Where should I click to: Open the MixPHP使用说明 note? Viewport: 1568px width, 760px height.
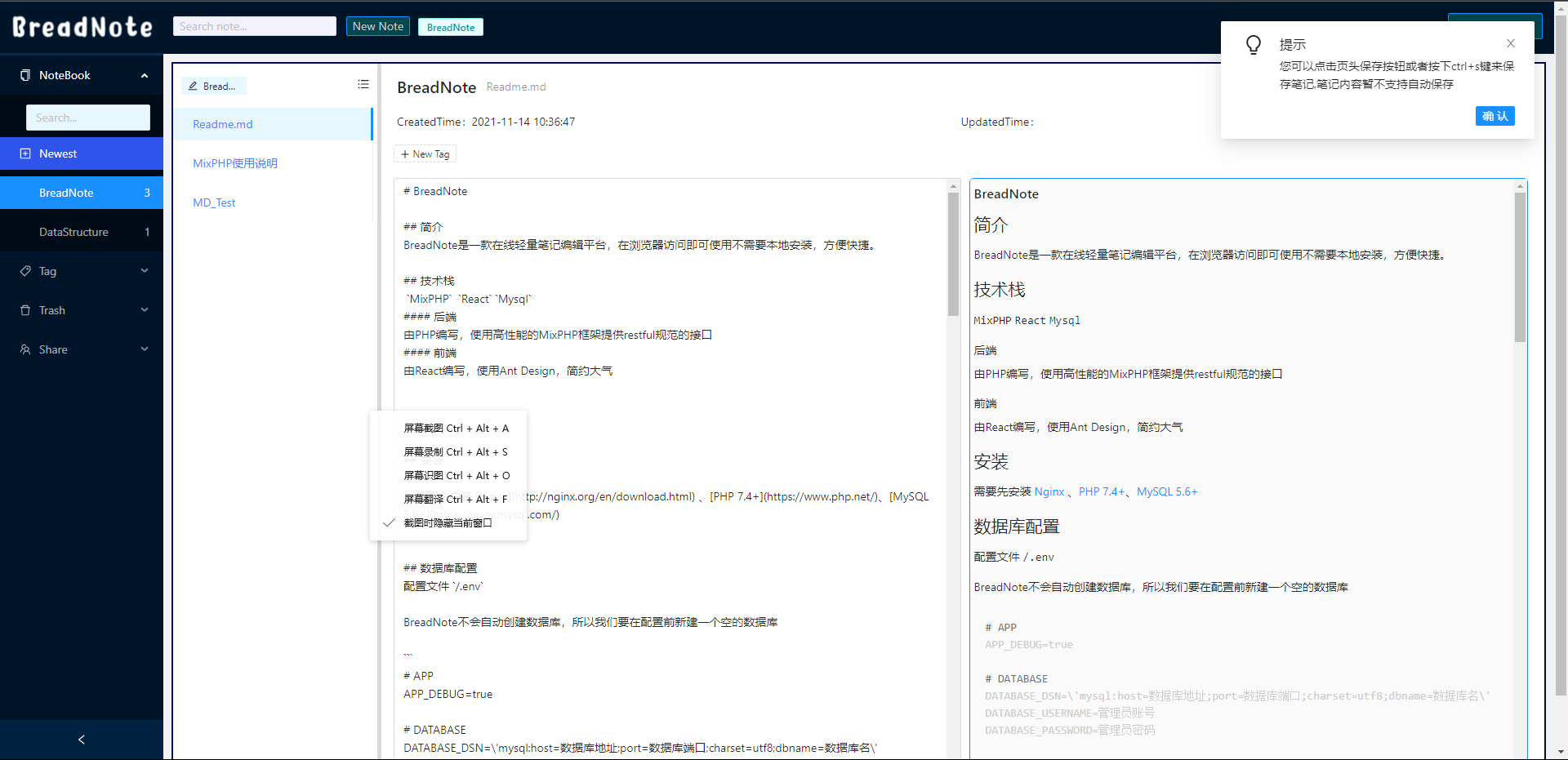click(x=235, y=163)
